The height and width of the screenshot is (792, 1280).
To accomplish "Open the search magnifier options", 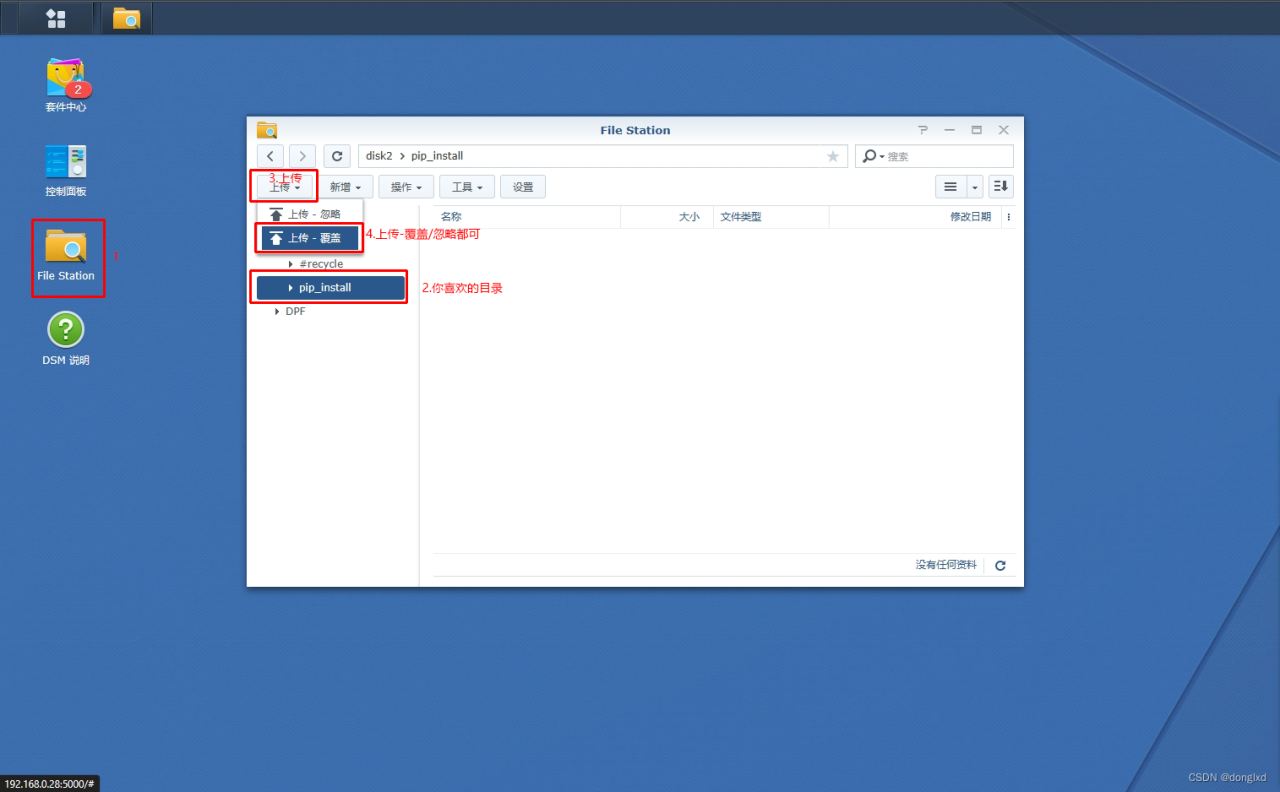I will [873, 156].
